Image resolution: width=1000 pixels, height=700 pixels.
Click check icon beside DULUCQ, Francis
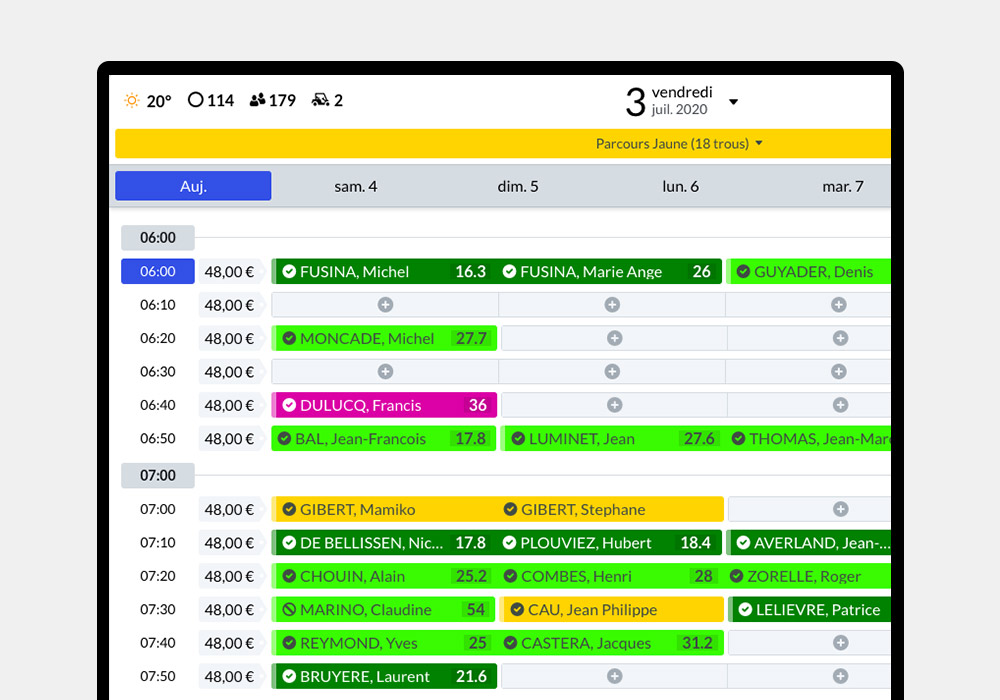(289, 405)
